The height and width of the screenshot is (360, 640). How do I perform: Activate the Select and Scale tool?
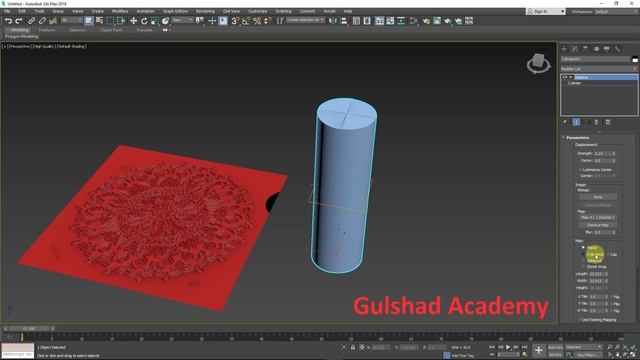pos(155,21)
